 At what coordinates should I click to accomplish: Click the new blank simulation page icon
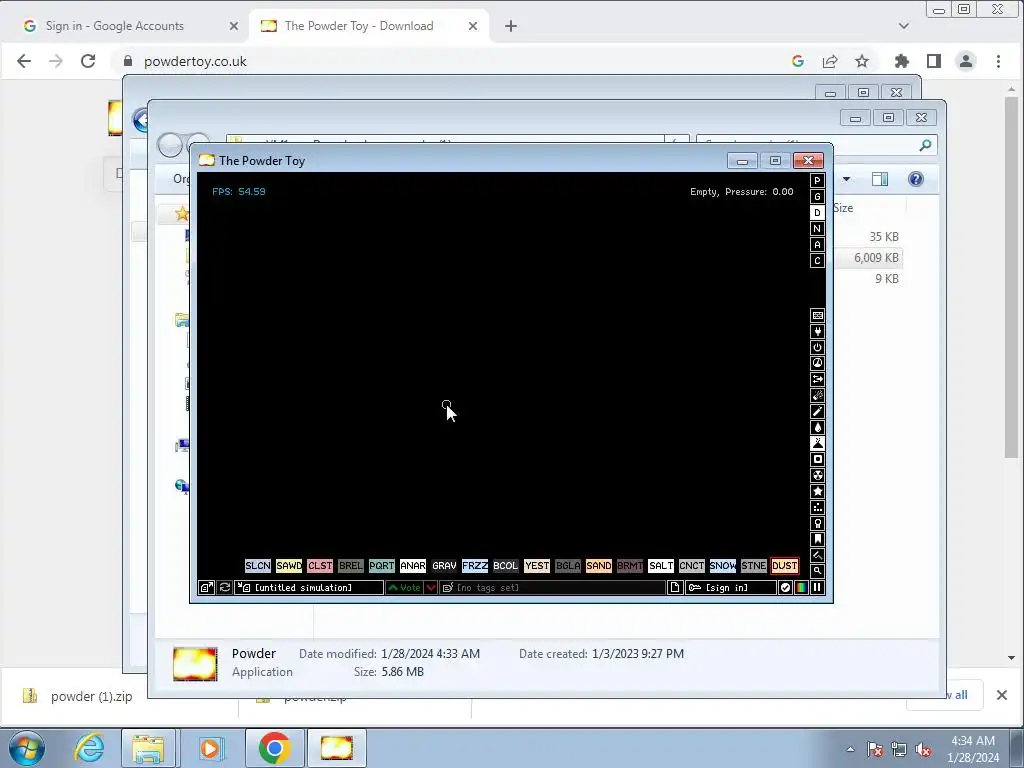pyautogui.click(x=675, y=588)
